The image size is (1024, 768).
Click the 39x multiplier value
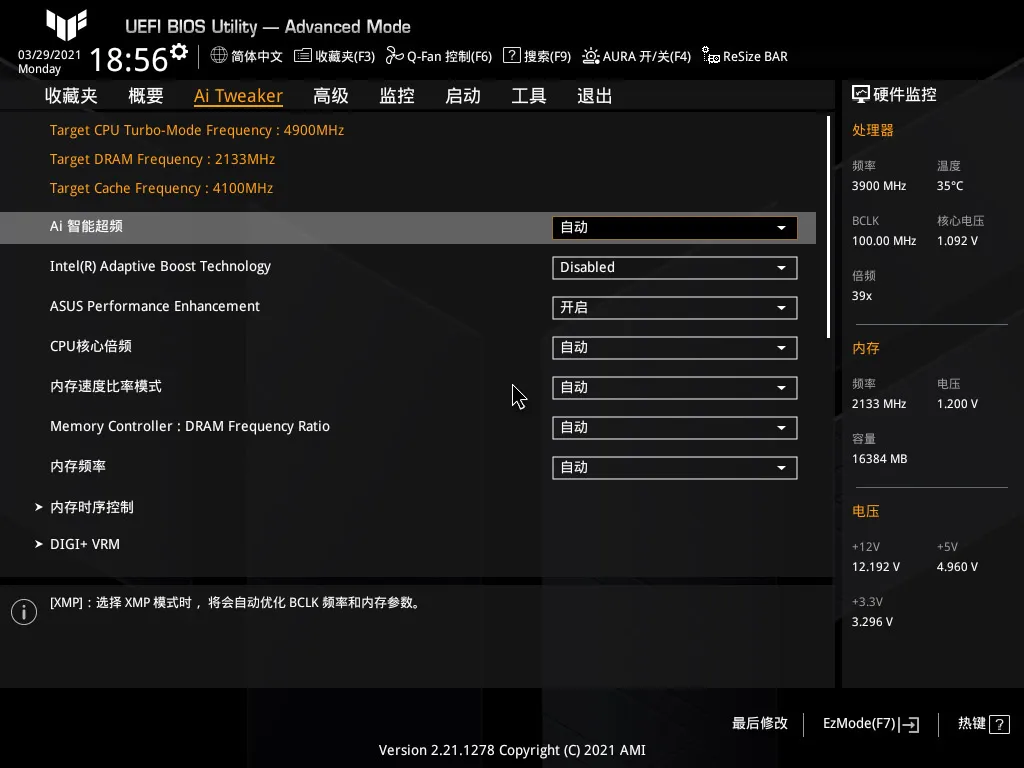pyautogui.click(x=862, y=296)
